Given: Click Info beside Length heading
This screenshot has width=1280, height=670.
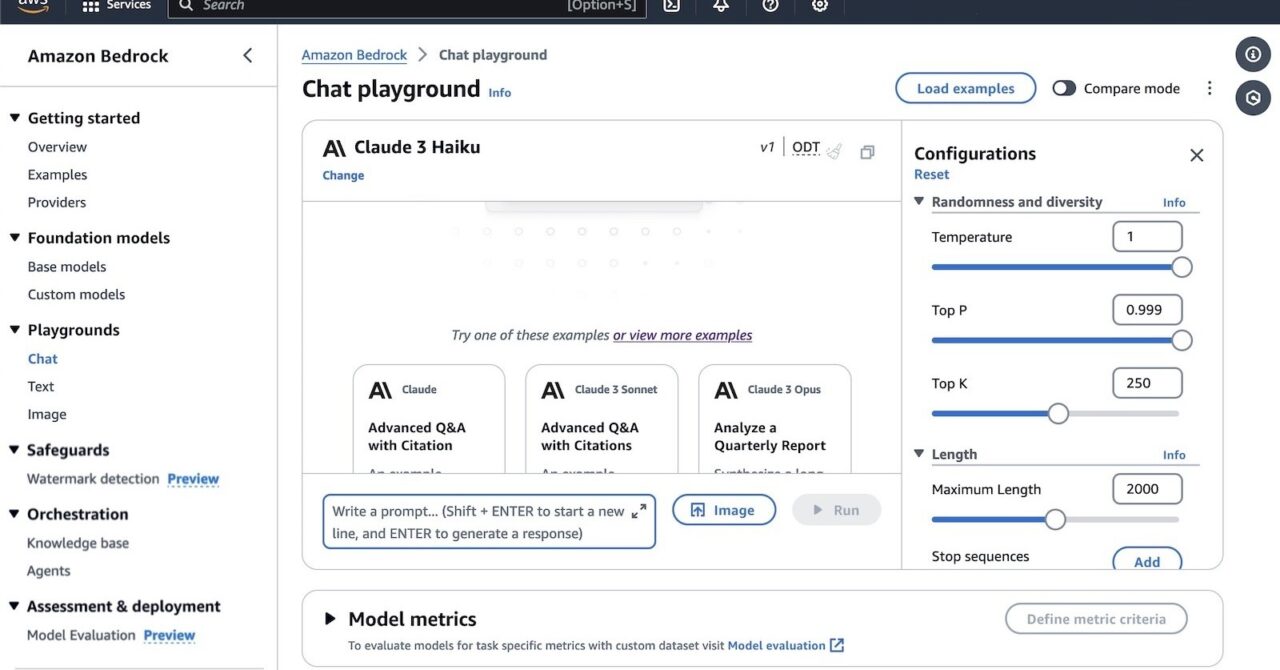Looking at the screenshot, I should (1174, 455).
